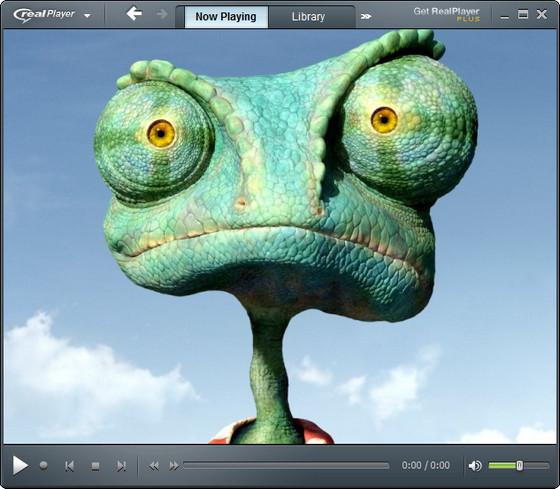The height and width of the screenshot is (489, 560).
Task: Stop playback with the square button
Action: [95, 466]
